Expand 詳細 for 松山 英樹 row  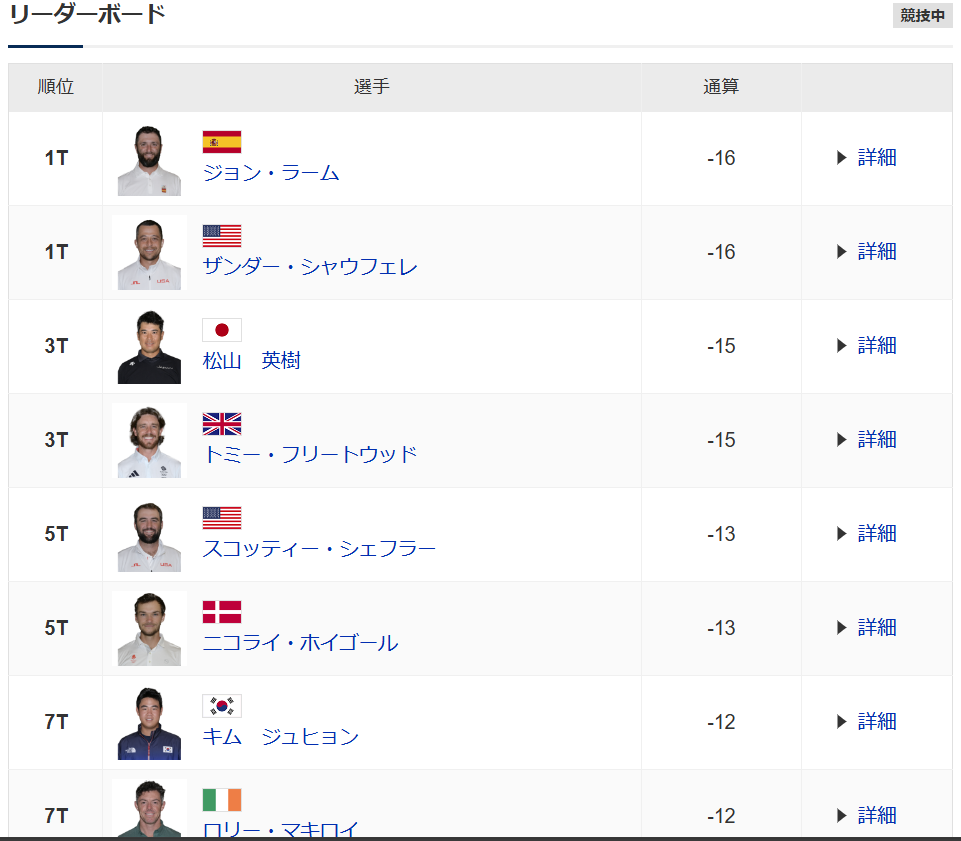click(x=867, y=346)
